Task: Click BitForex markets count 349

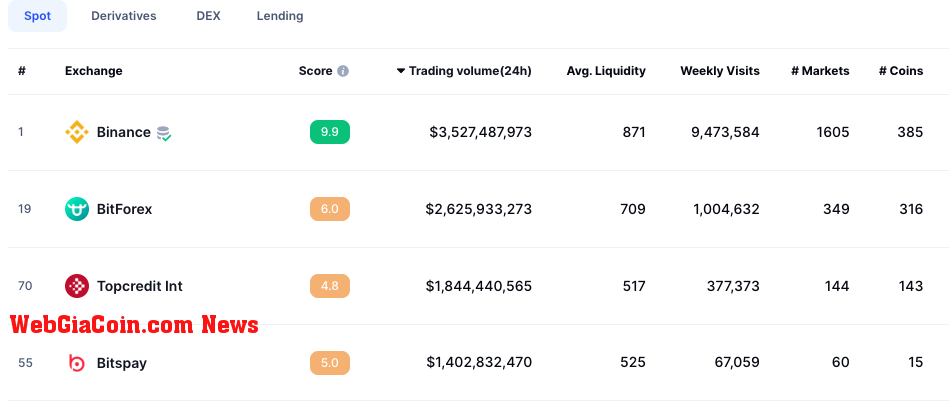Action: (x=836, y=209)
